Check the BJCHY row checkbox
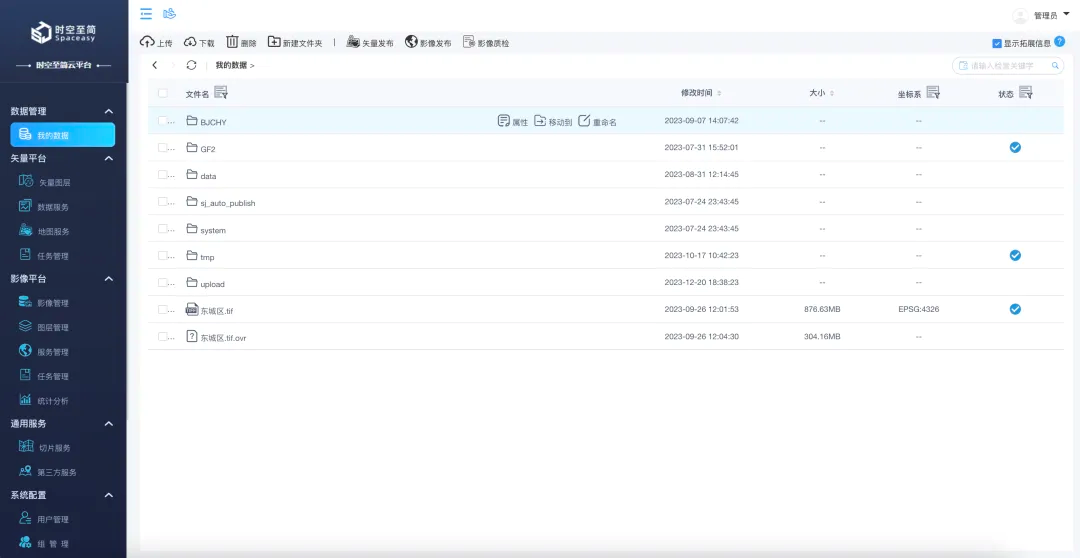The height and width of the screenshot is (558, 1080). click(163, 121)
